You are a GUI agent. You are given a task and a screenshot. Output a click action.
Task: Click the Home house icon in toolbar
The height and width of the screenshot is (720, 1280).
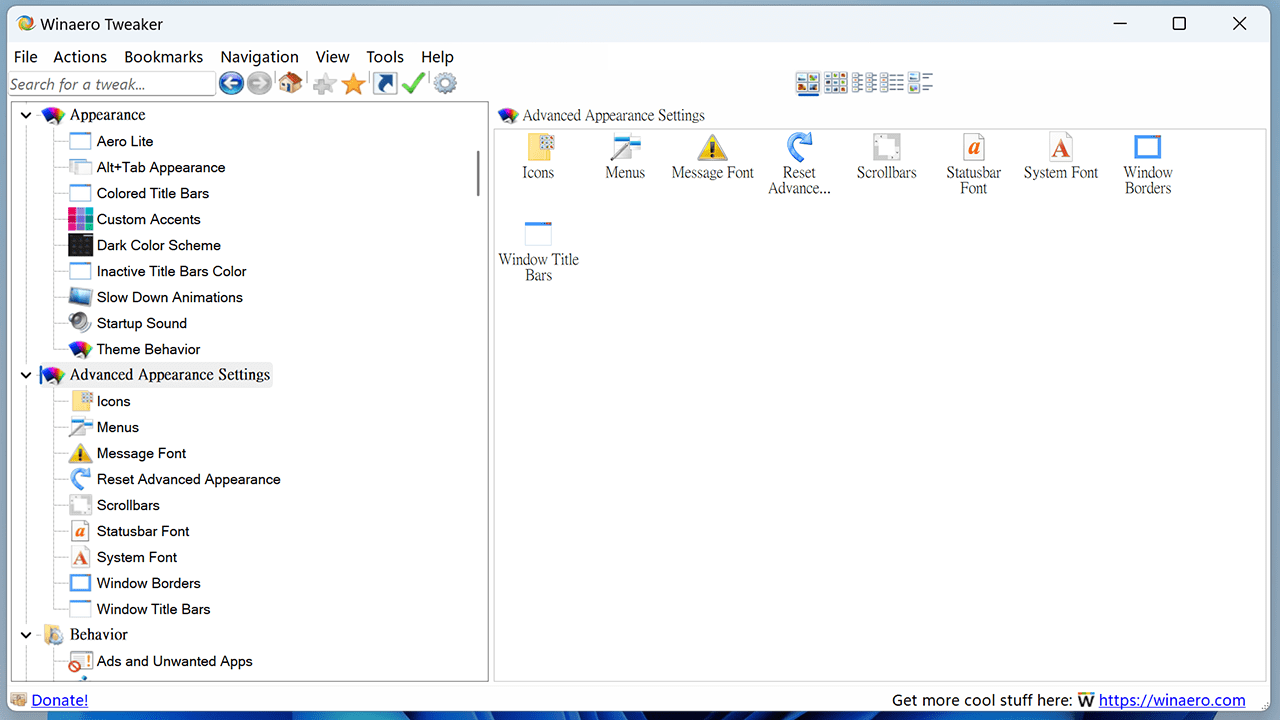click(290, 84)
